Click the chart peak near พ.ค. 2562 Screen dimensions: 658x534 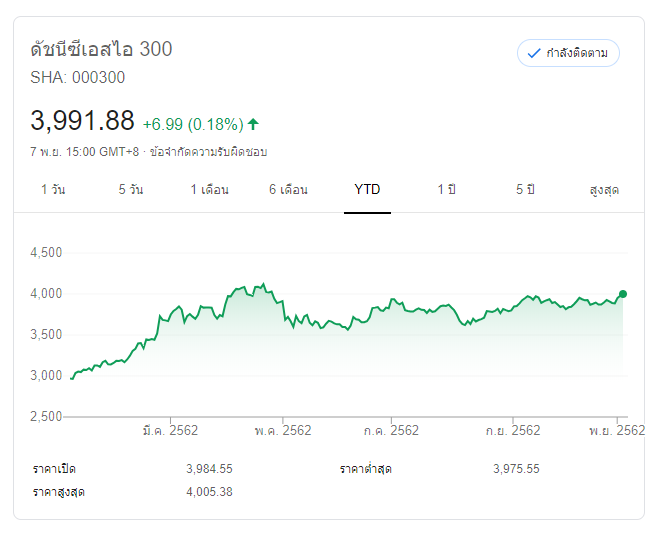pyautogui.click(x=262, y=284)
